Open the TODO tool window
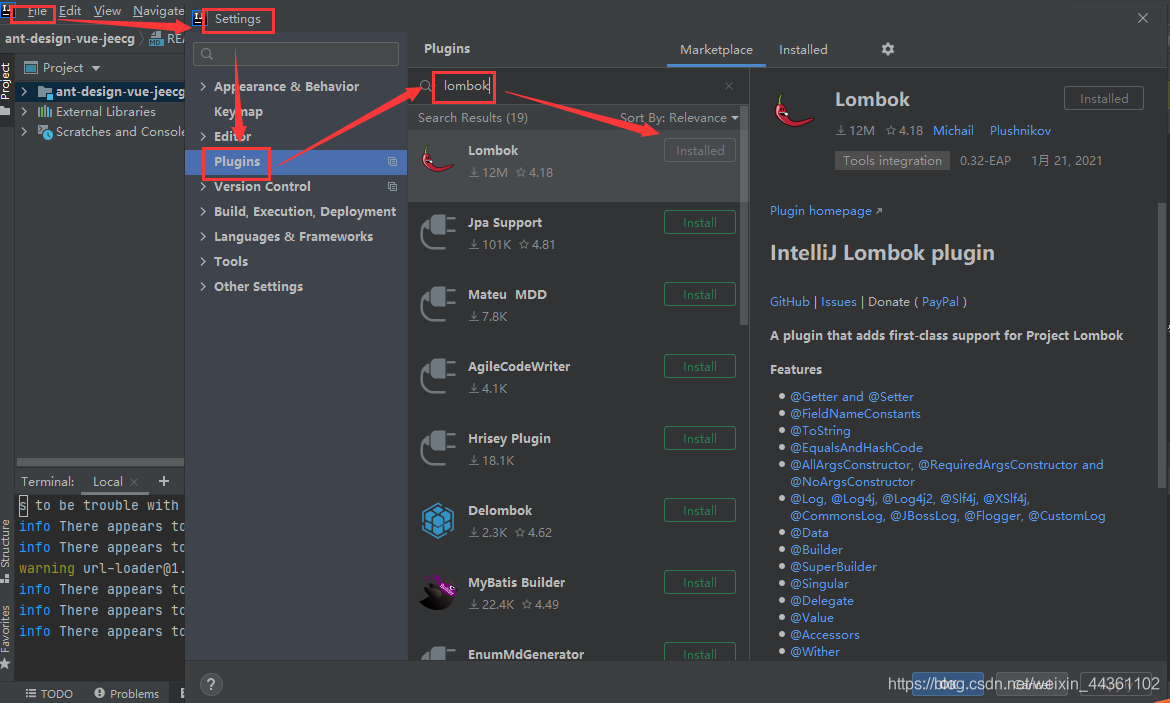 point(49,693)
